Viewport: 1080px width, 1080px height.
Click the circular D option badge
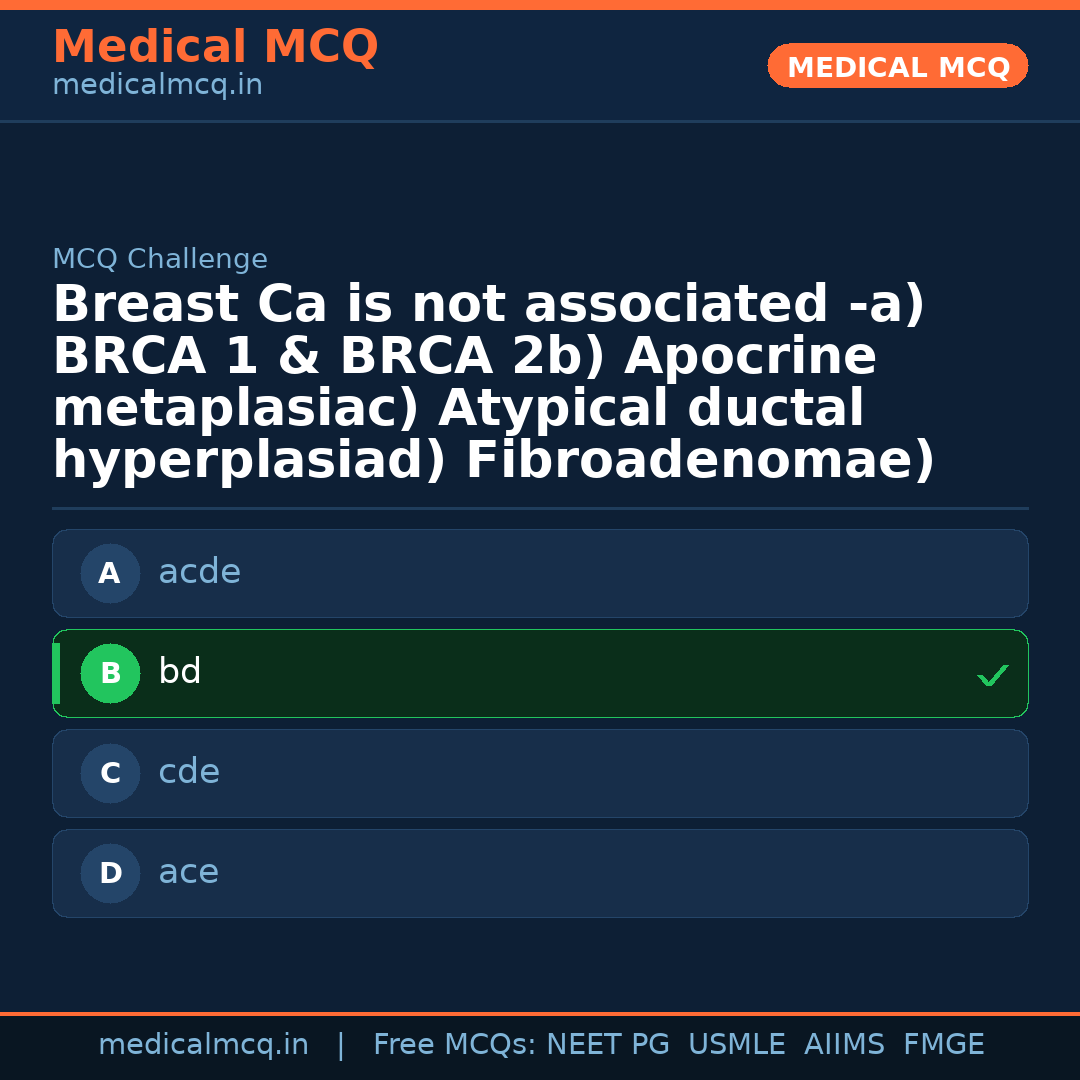coord(110,873)
